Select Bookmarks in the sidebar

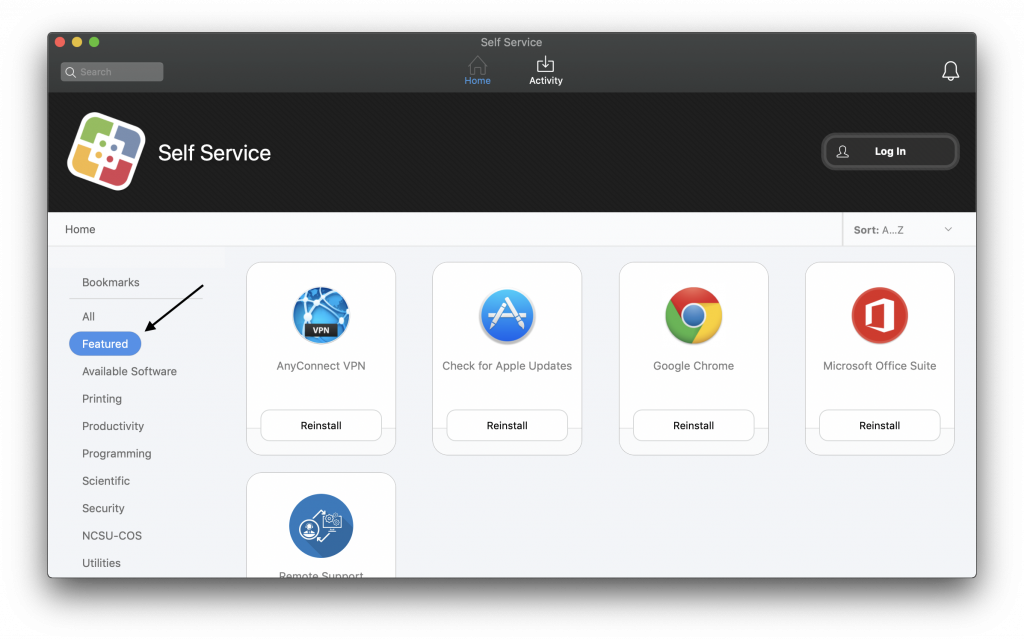pyautogui.click(x=110, y=282)
